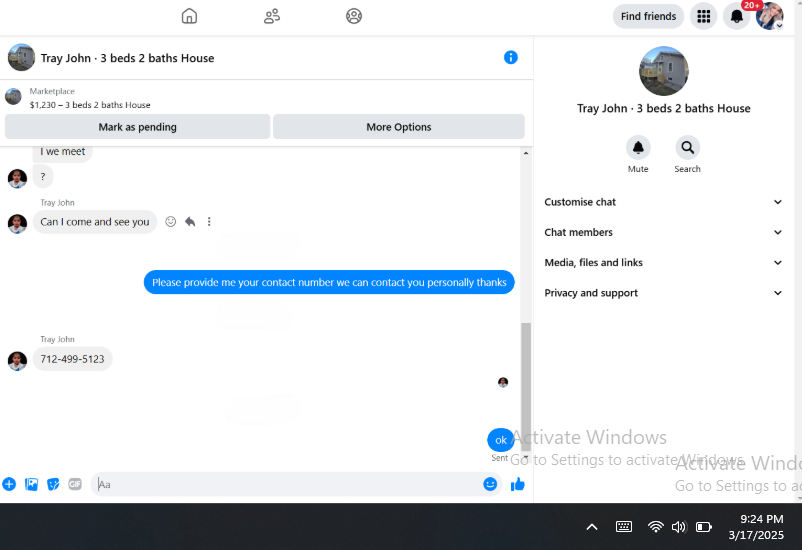The height and width of the screenshot is (550, 802).
Task: Click sender avatar next to 712-499-5123
Action: (17, 361)
